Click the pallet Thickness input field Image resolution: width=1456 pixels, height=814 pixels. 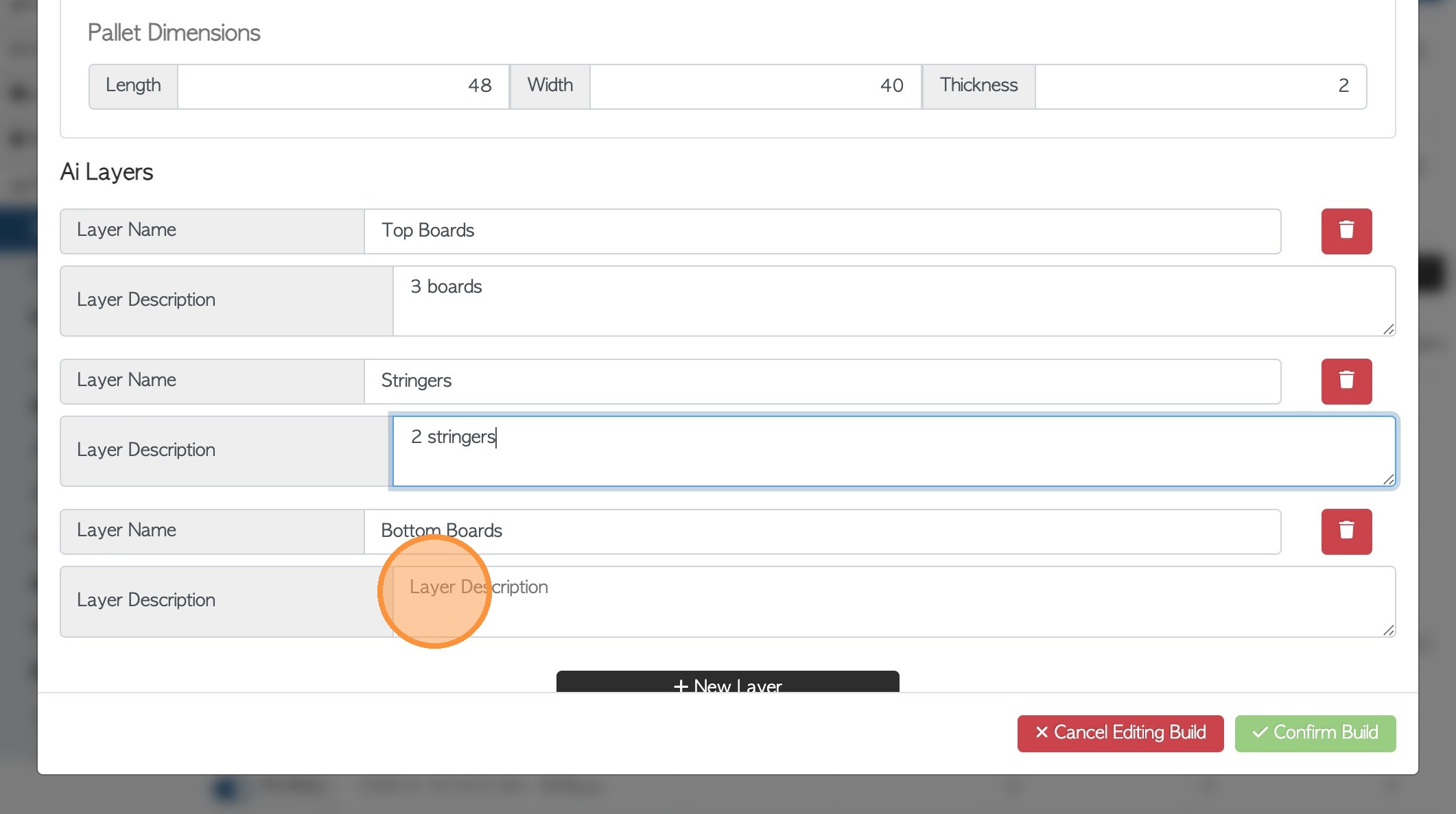tap(1199, 86)
